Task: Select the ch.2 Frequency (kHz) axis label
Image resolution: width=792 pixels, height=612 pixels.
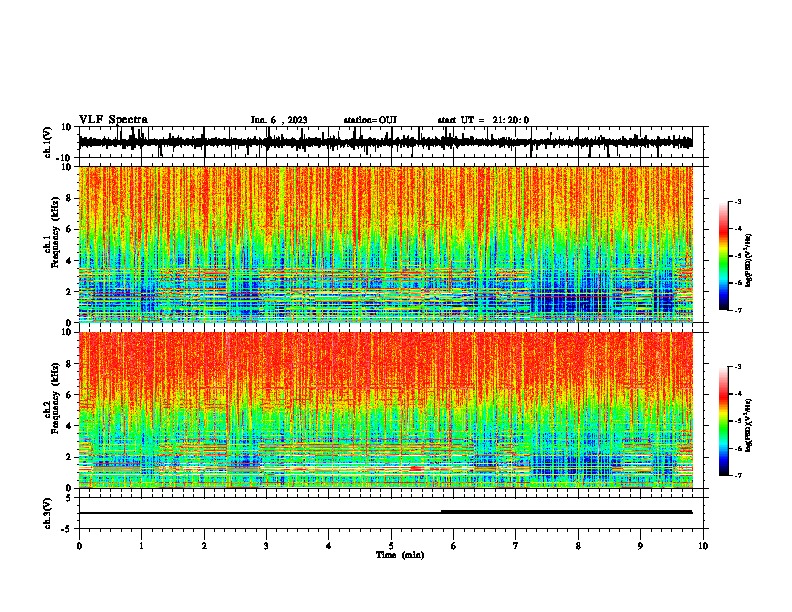Action: coord(55,398)
